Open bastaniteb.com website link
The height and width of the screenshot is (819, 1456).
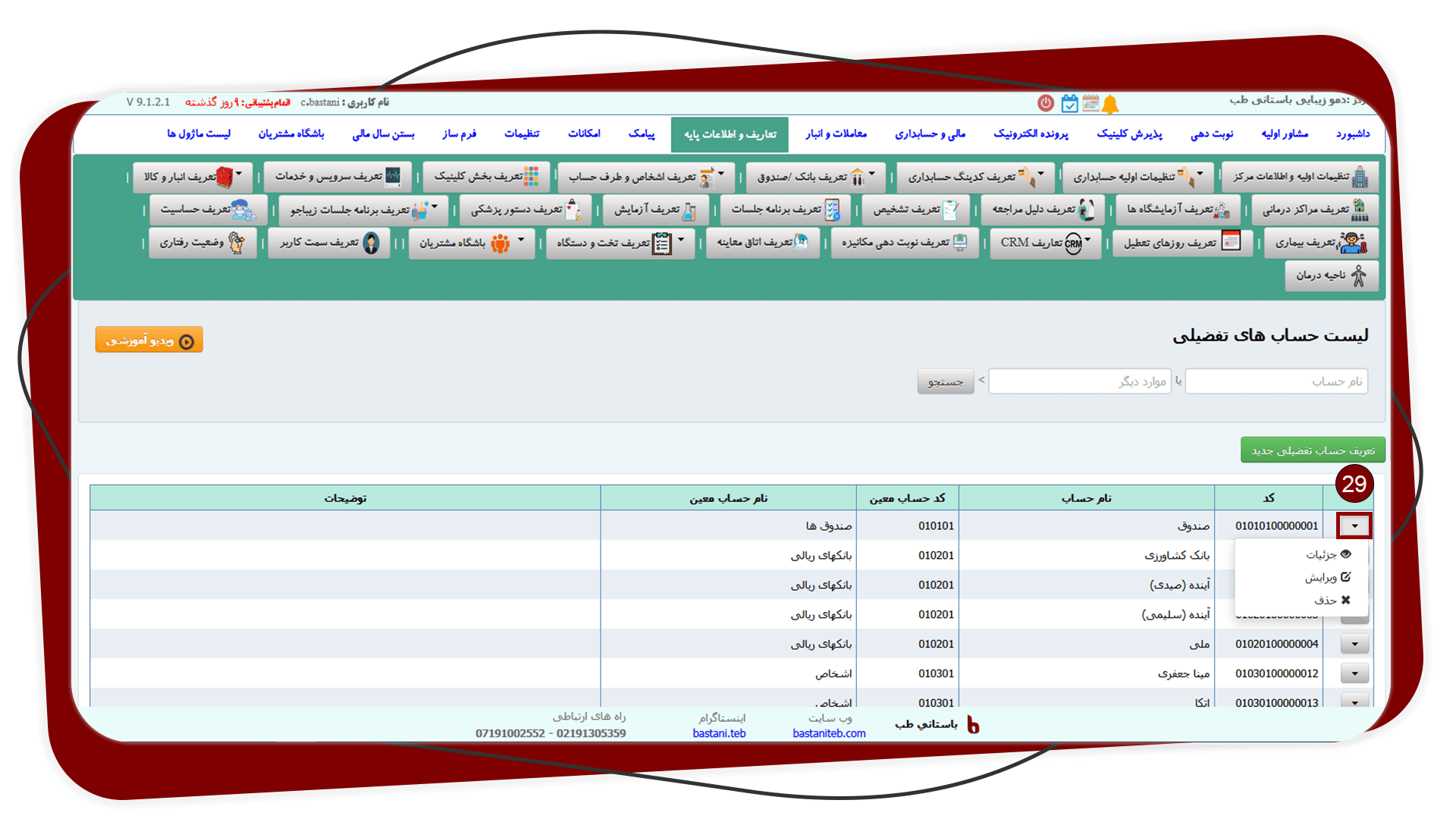(829, 733)
